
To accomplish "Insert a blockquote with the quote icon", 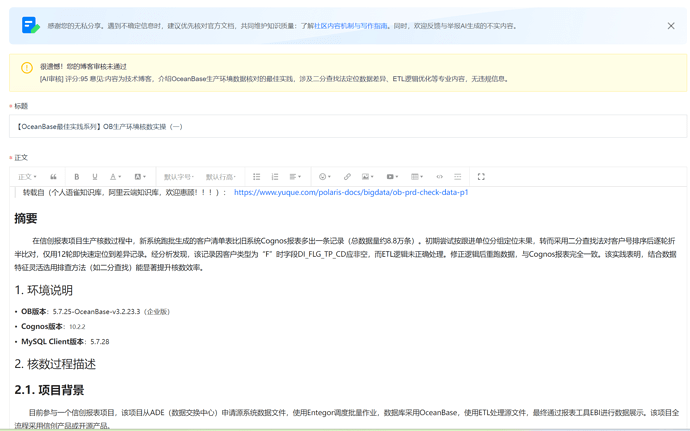I will [x=53, y=177].
